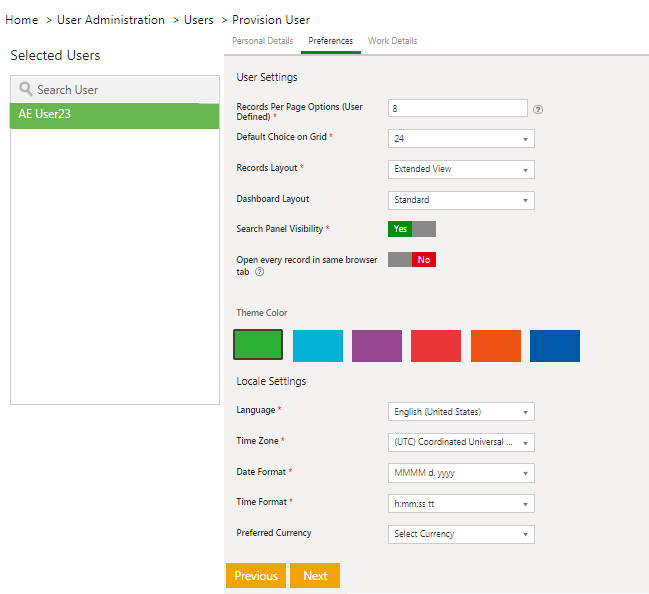The height and width of the screenshot is (594, 649).
Task: Expand the Language dropdown
Action: [x=461, y=411]
